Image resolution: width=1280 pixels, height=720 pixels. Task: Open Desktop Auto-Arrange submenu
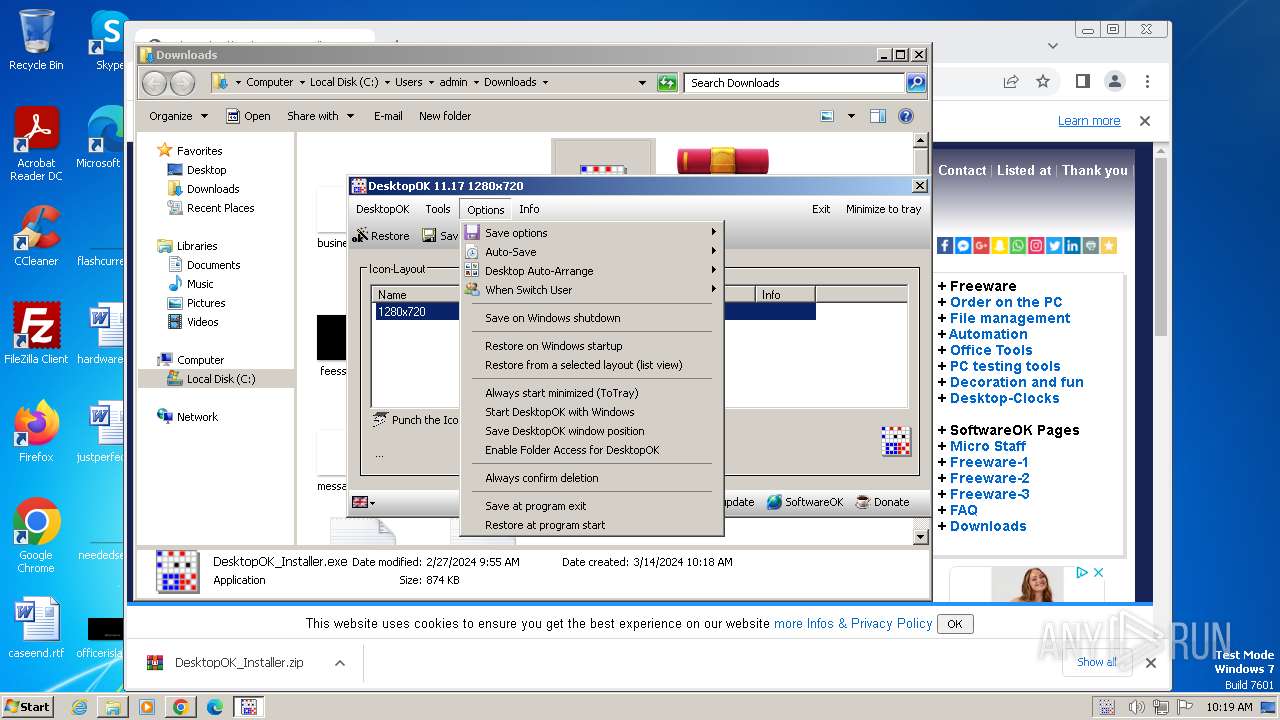coord(591,271)
